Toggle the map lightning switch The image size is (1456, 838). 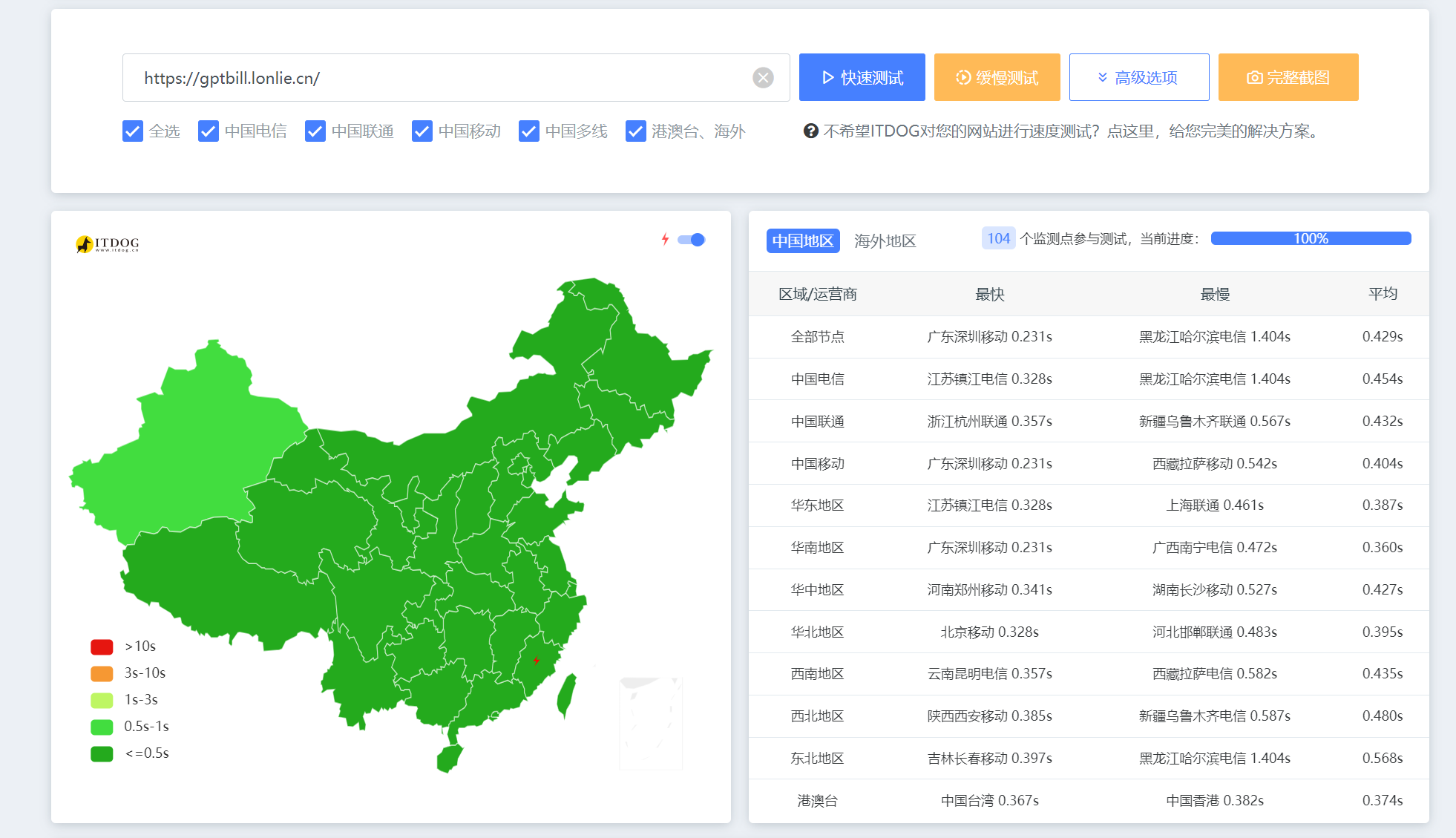692,240
